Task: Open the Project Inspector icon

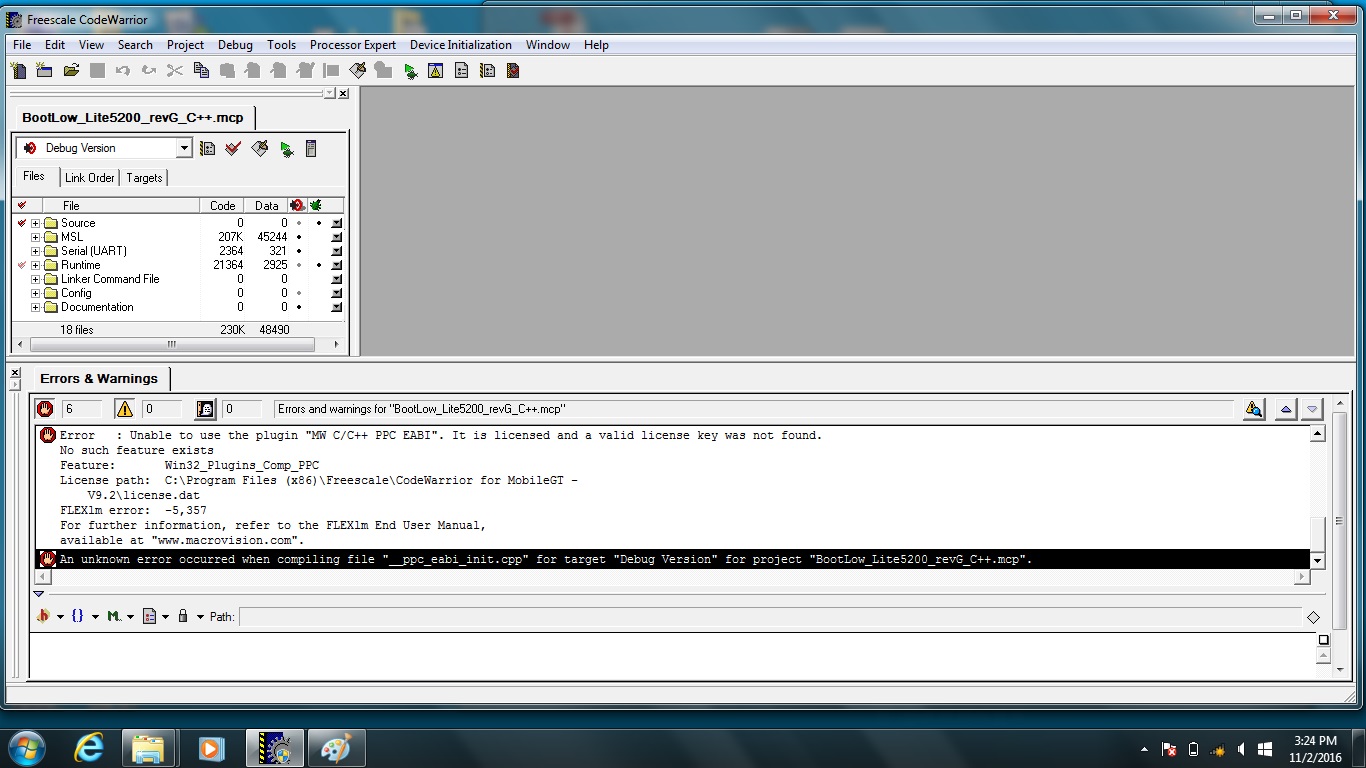Action: point(311,148)
